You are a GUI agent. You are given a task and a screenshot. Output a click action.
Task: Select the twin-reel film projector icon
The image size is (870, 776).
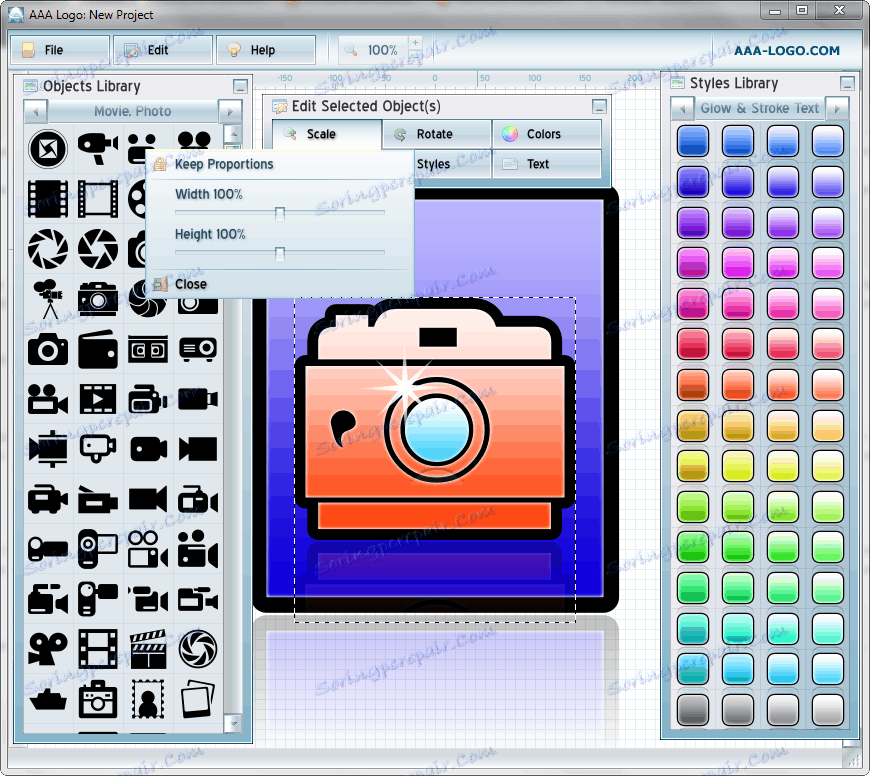(48, 649)
